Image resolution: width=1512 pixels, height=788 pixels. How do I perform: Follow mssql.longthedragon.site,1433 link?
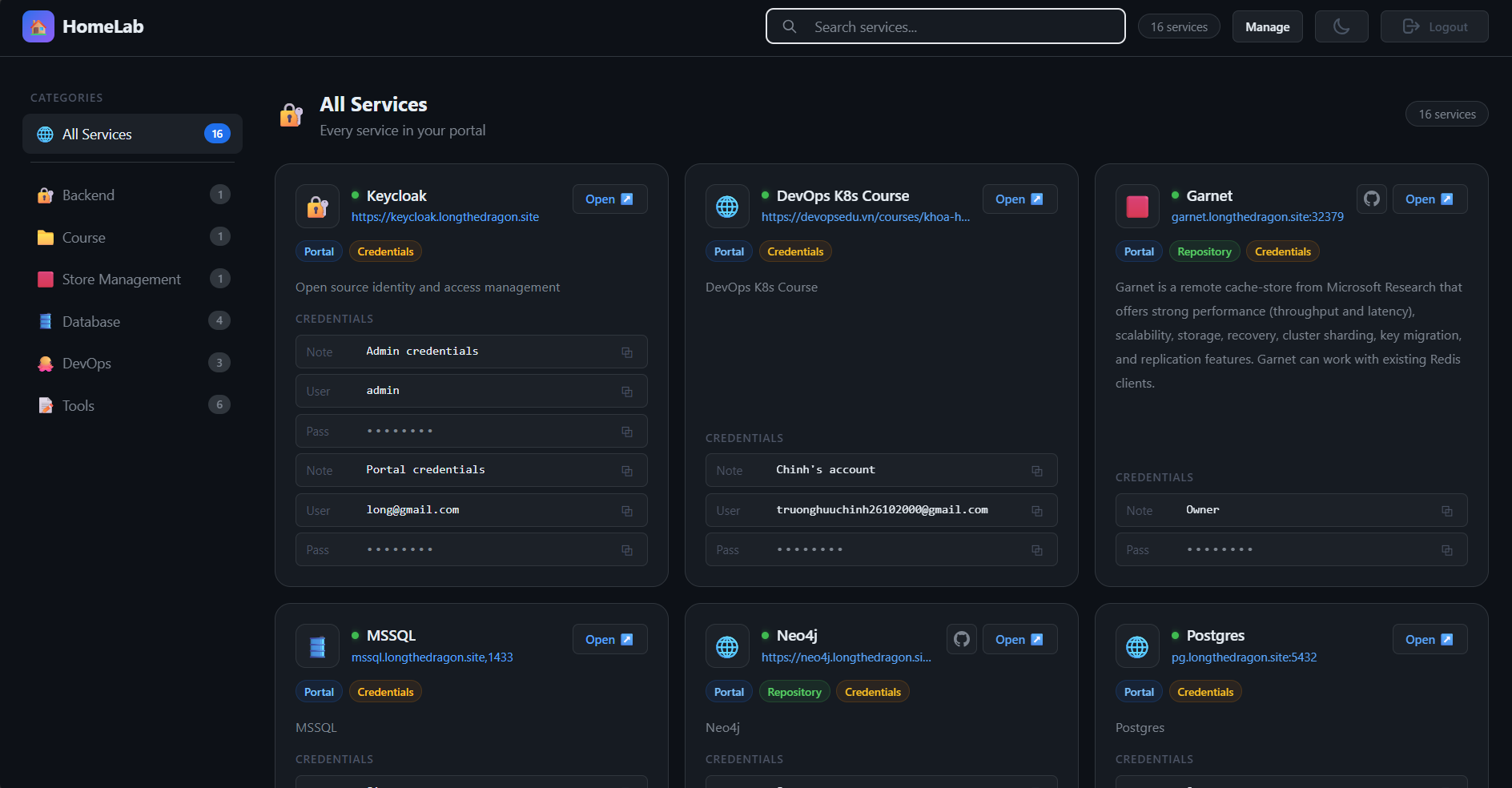tap(432, 657)
